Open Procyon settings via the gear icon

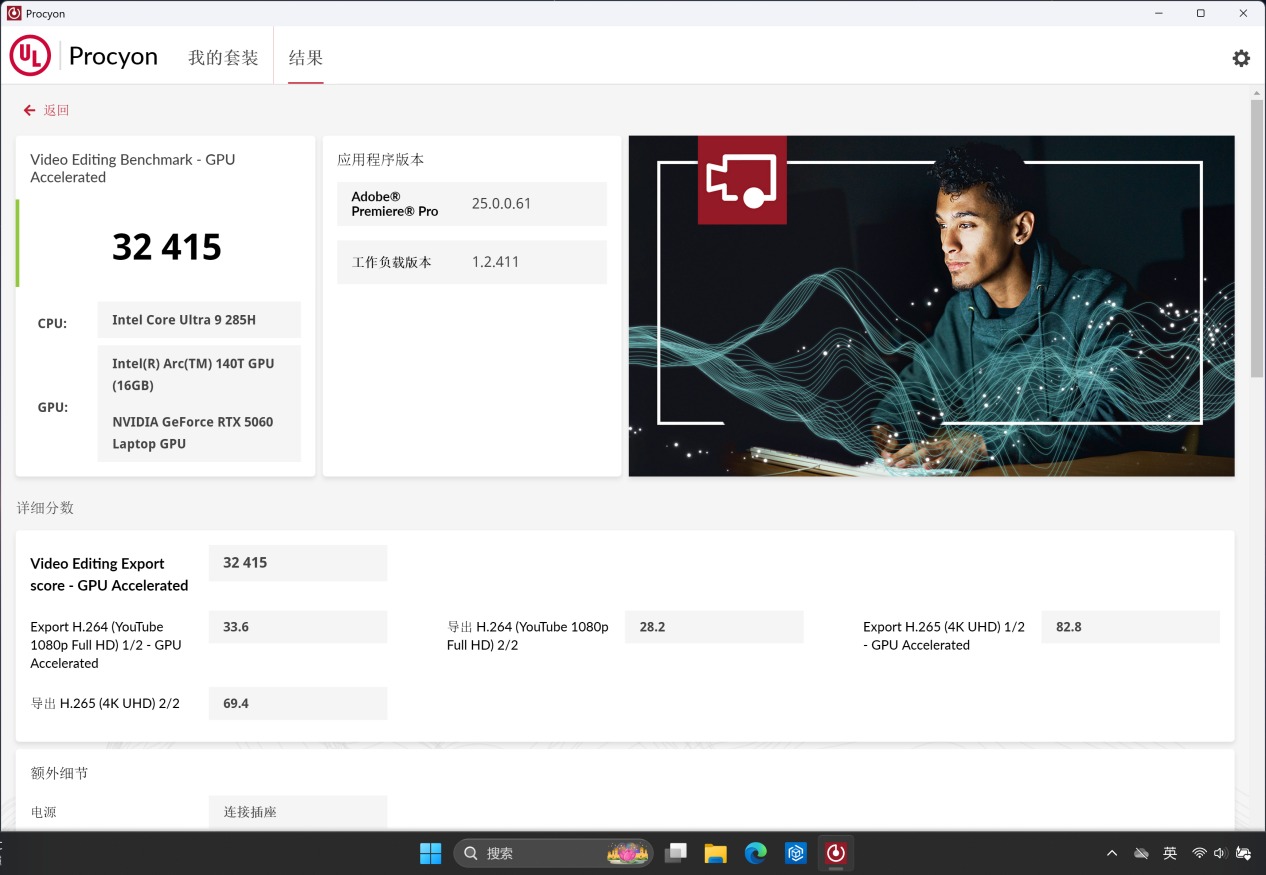(x=1241, y=58)
